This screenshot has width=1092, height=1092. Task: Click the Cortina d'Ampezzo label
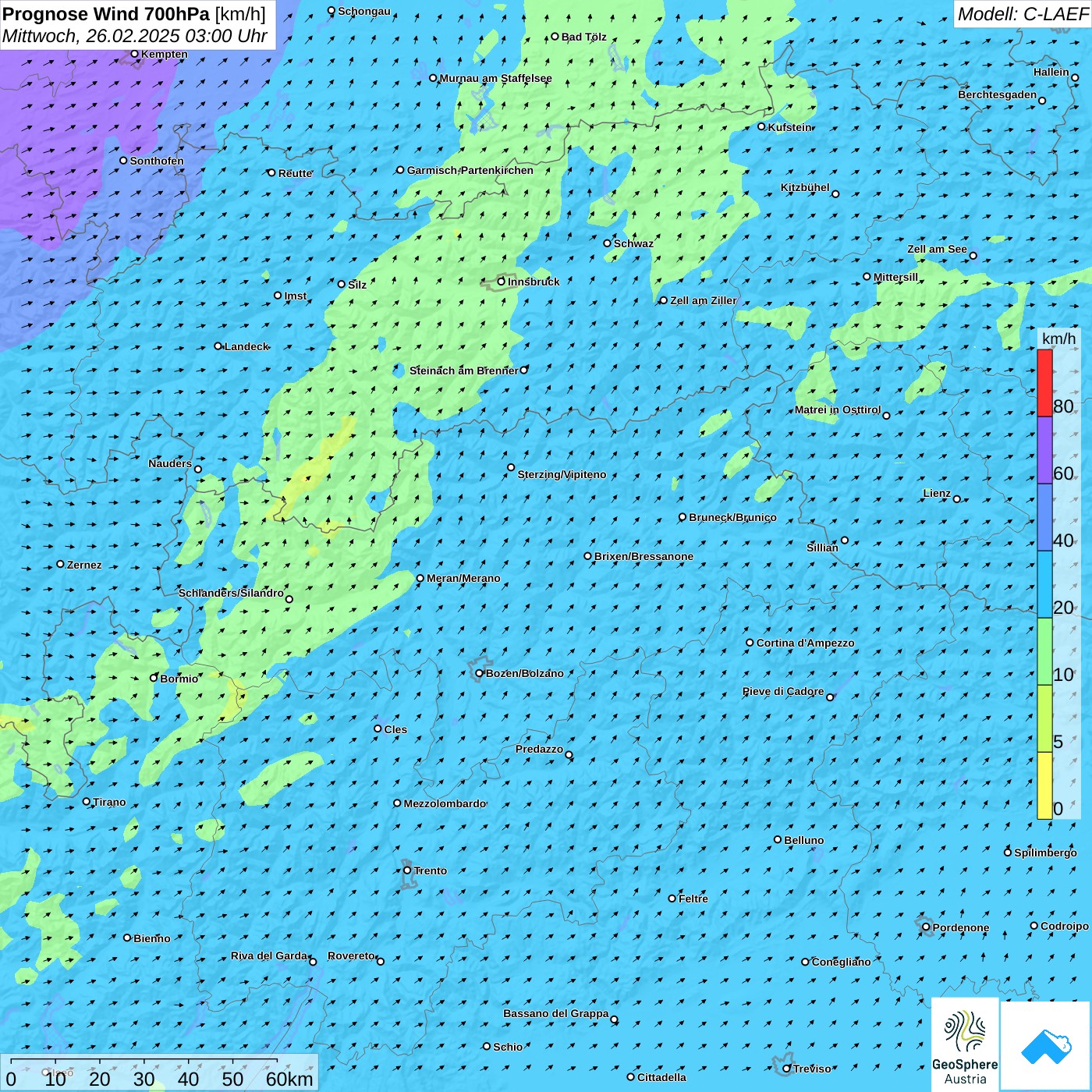tap(805, 643)
